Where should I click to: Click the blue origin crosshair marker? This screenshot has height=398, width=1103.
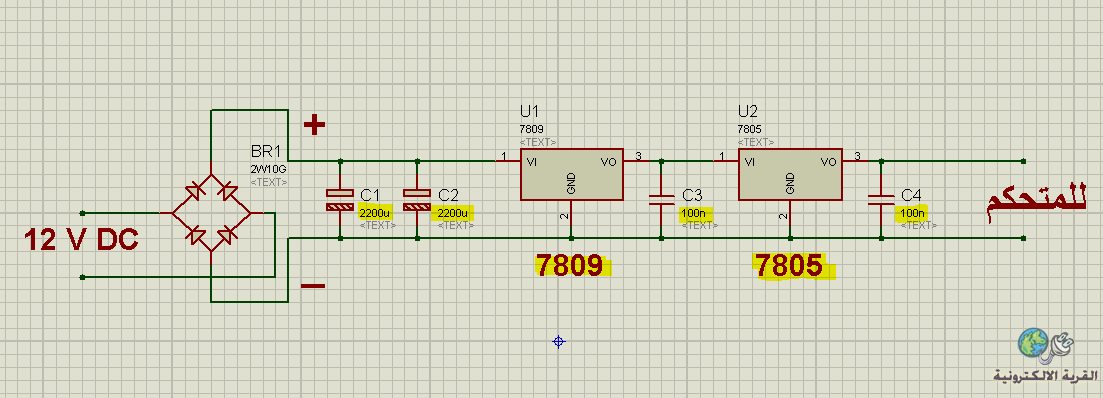pos(559,342)
